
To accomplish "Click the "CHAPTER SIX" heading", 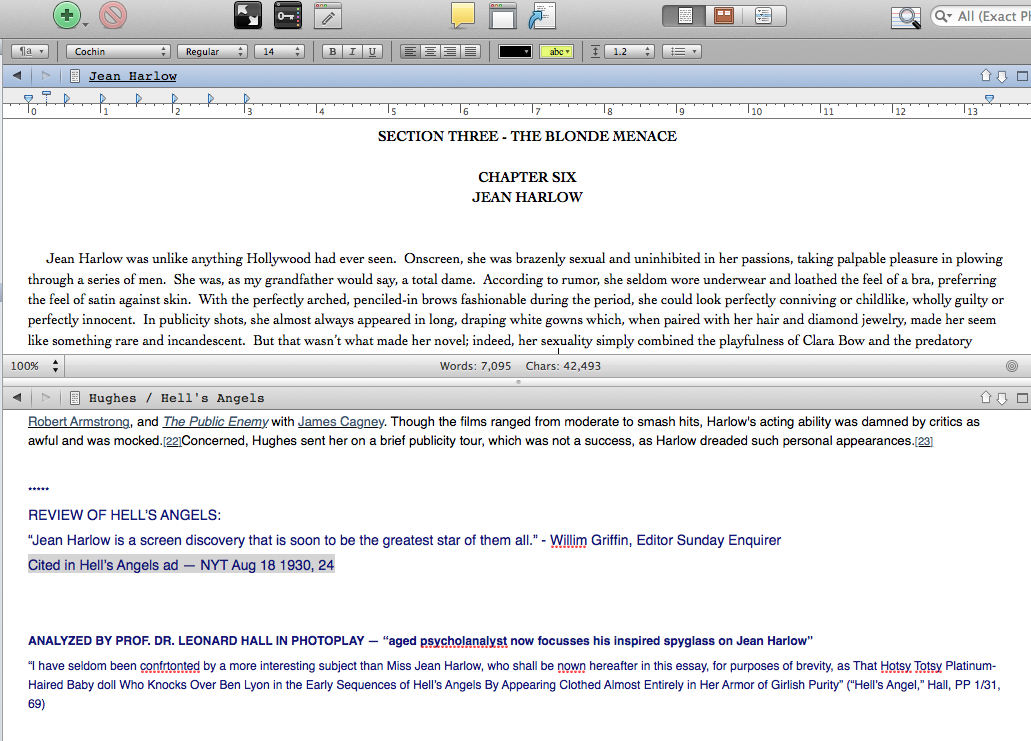I will [527, 177].
